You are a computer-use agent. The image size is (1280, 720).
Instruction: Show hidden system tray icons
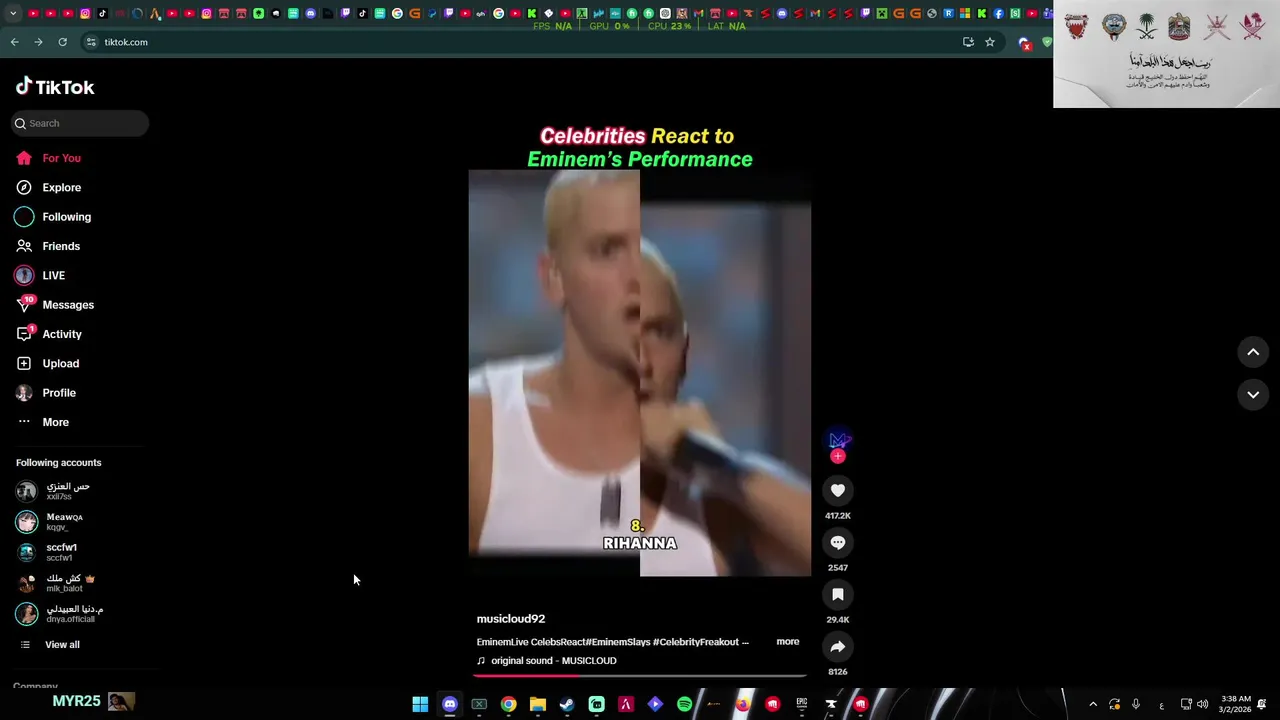pos(1093,704)
